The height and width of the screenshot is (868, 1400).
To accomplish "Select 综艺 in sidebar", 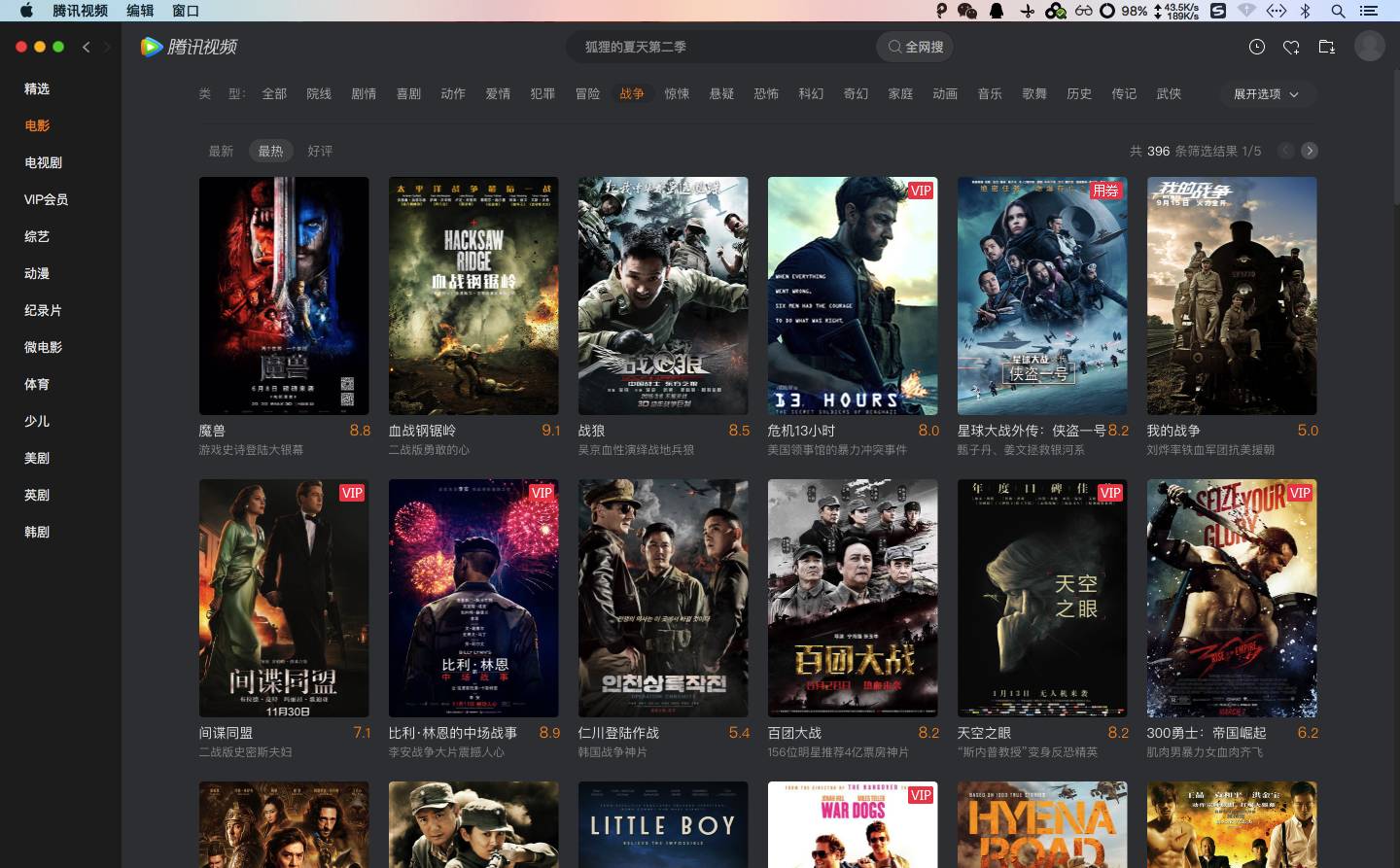I will pos(37,236).
